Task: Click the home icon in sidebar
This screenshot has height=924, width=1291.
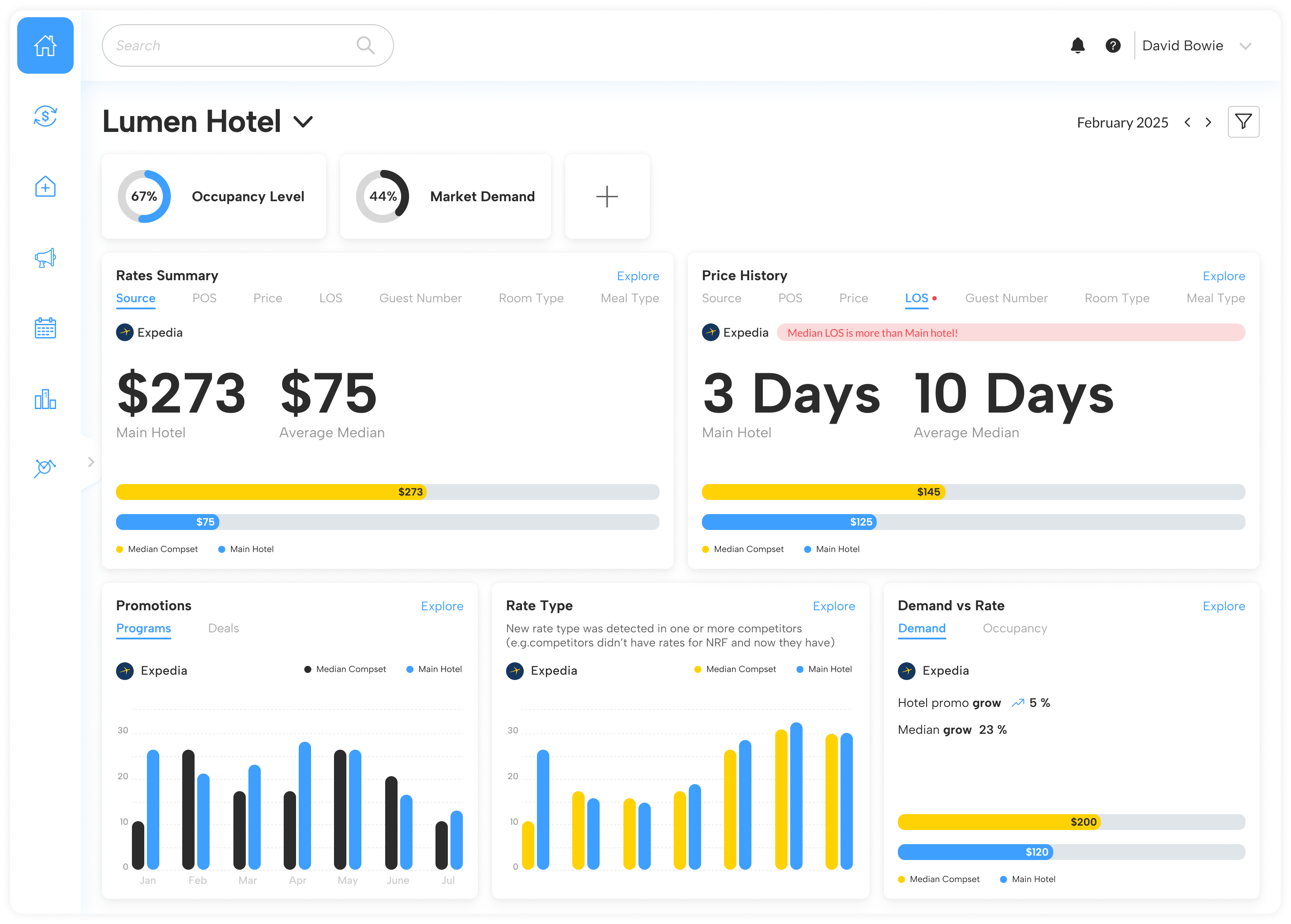Action: 45,45
